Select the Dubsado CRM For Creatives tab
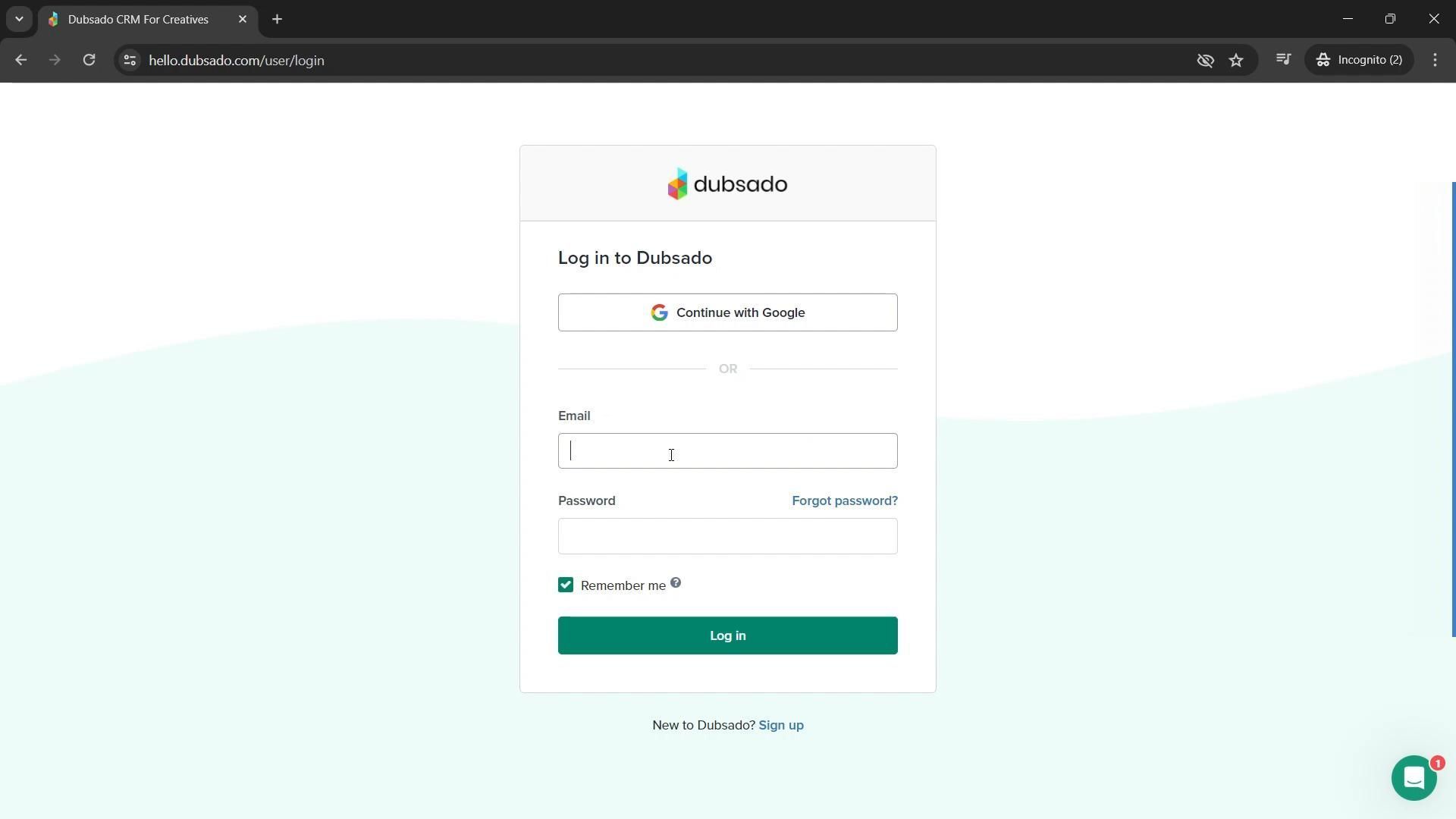 (x=138, y=20)
